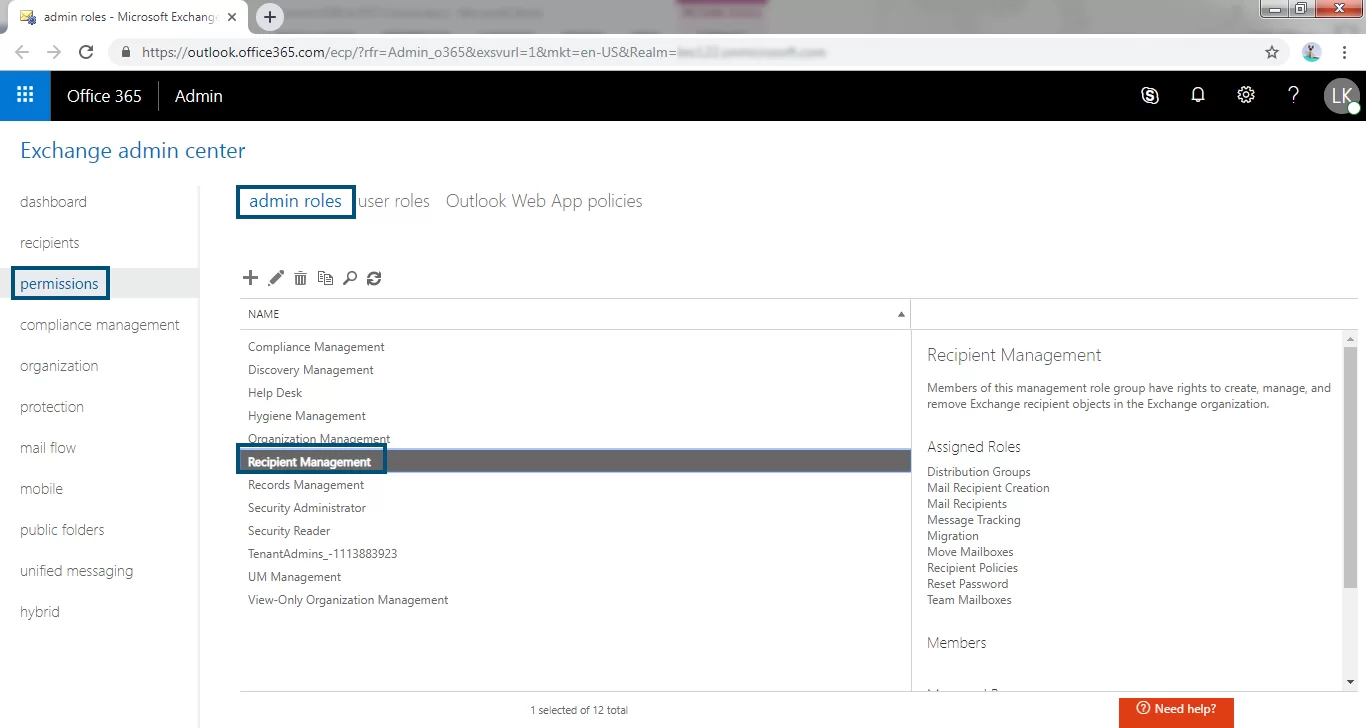This screenshot has width=1366, height=728.
Task: Open protection in the left navigation
Action: coord(52,407)
